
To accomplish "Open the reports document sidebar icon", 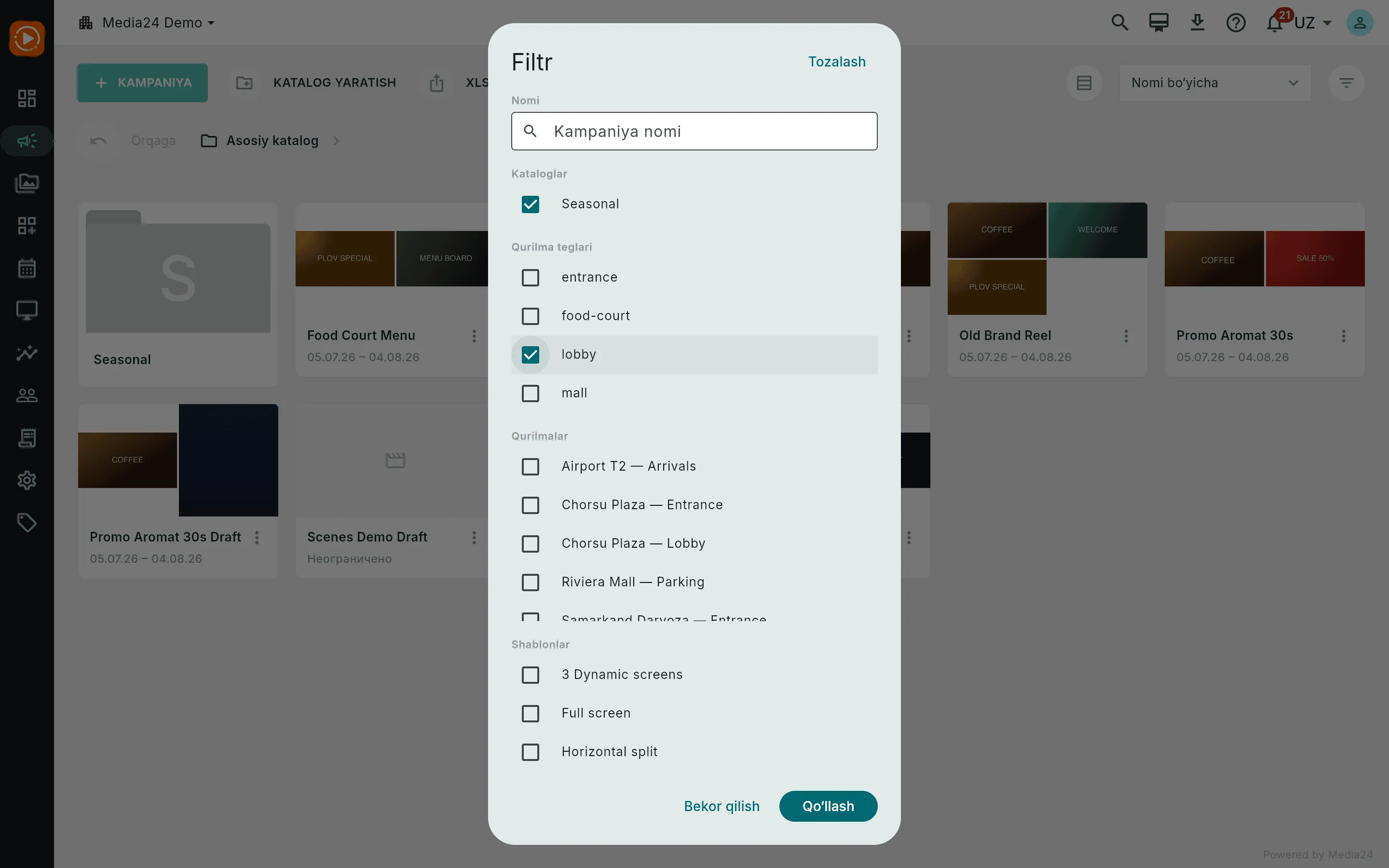I will click(x=27, y=437).
